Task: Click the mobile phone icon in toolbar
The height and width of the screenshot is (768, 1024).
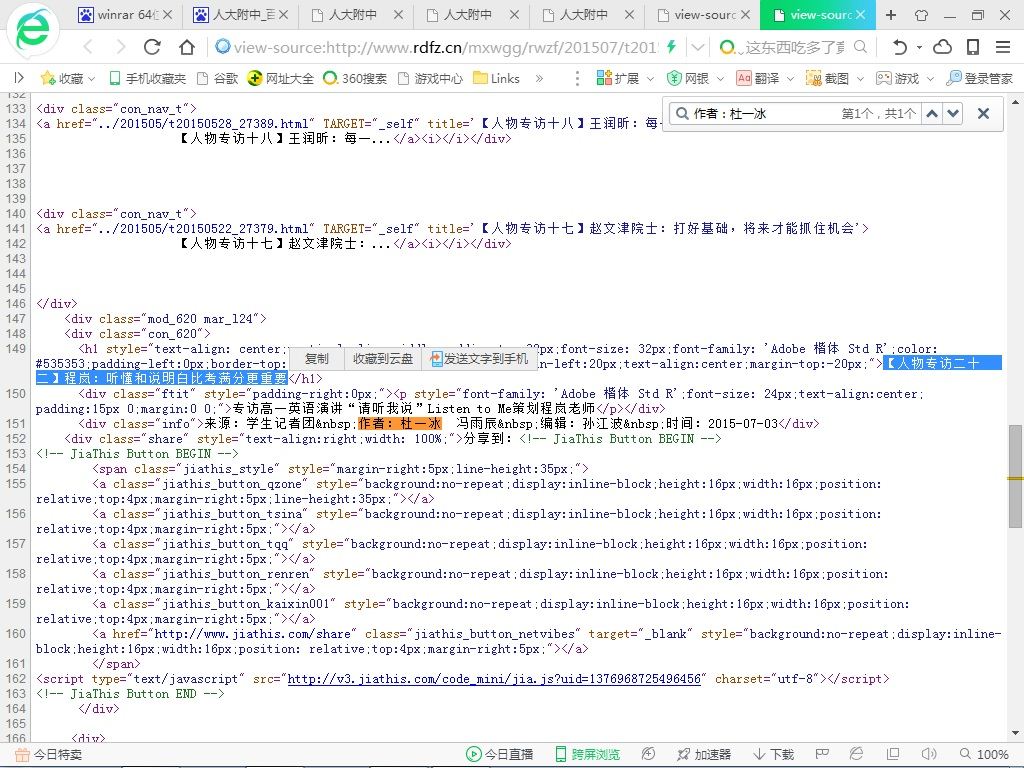Action: click(x=973, y=47)
